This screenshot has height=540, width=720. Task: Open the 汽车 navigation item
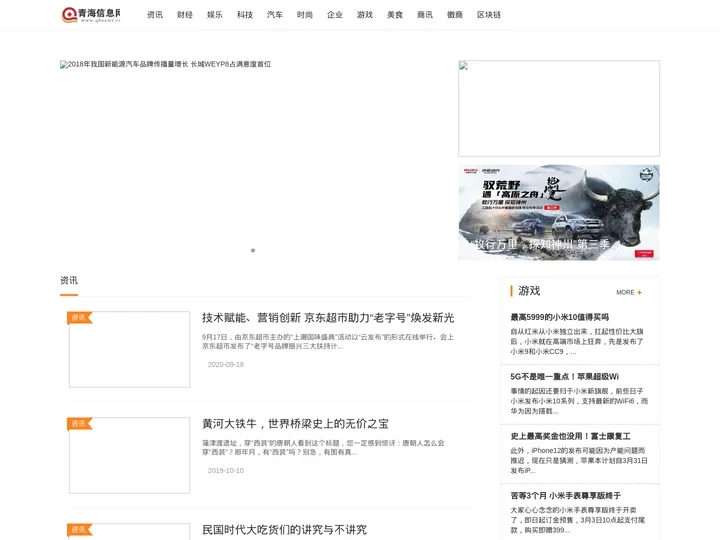click(x=275, y=15)
